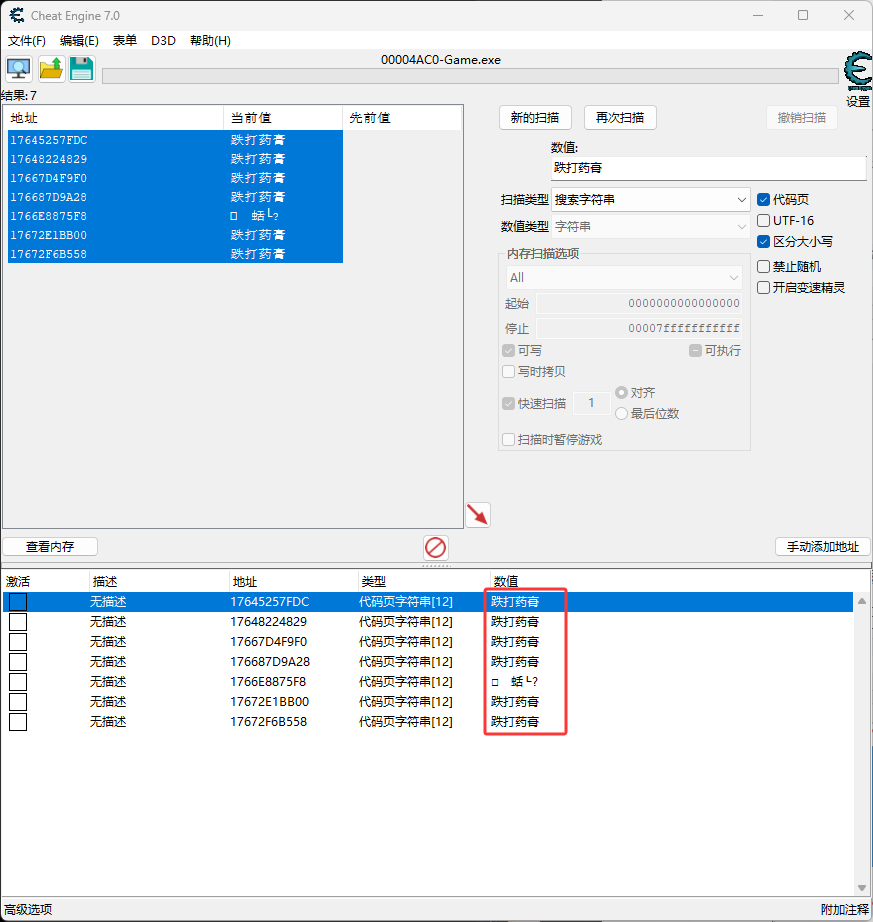
Task: Open the D3D menu
Action: (163, 41)
